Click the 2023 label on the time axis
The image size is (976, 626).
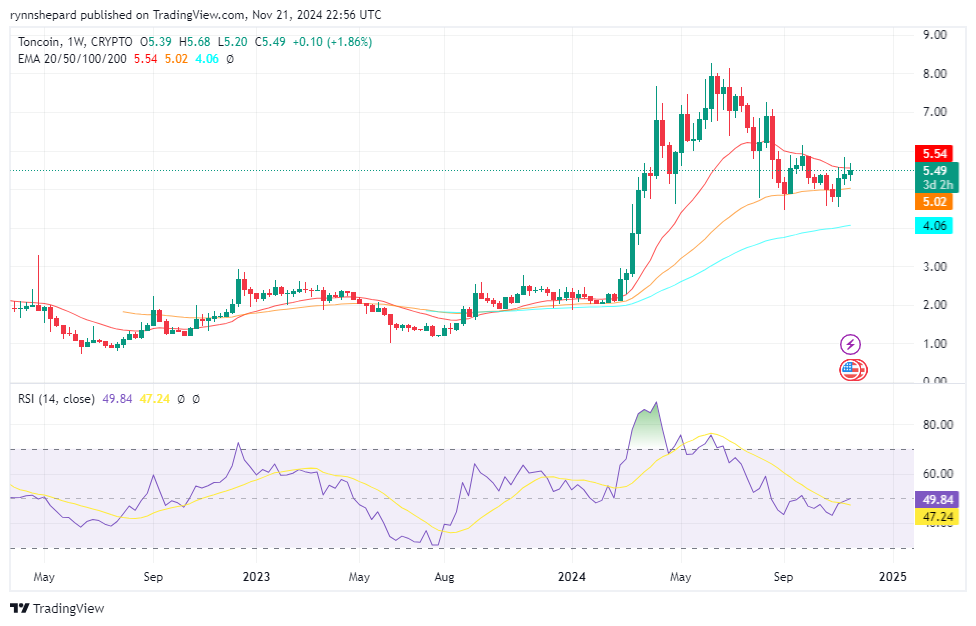pos(257,577)
